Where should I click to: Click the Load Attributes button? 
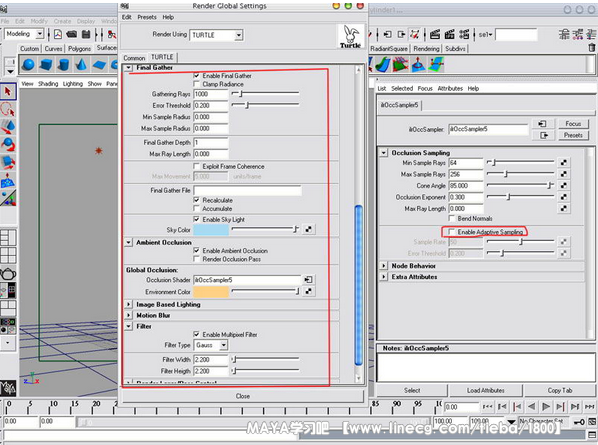tap(485, 390)
